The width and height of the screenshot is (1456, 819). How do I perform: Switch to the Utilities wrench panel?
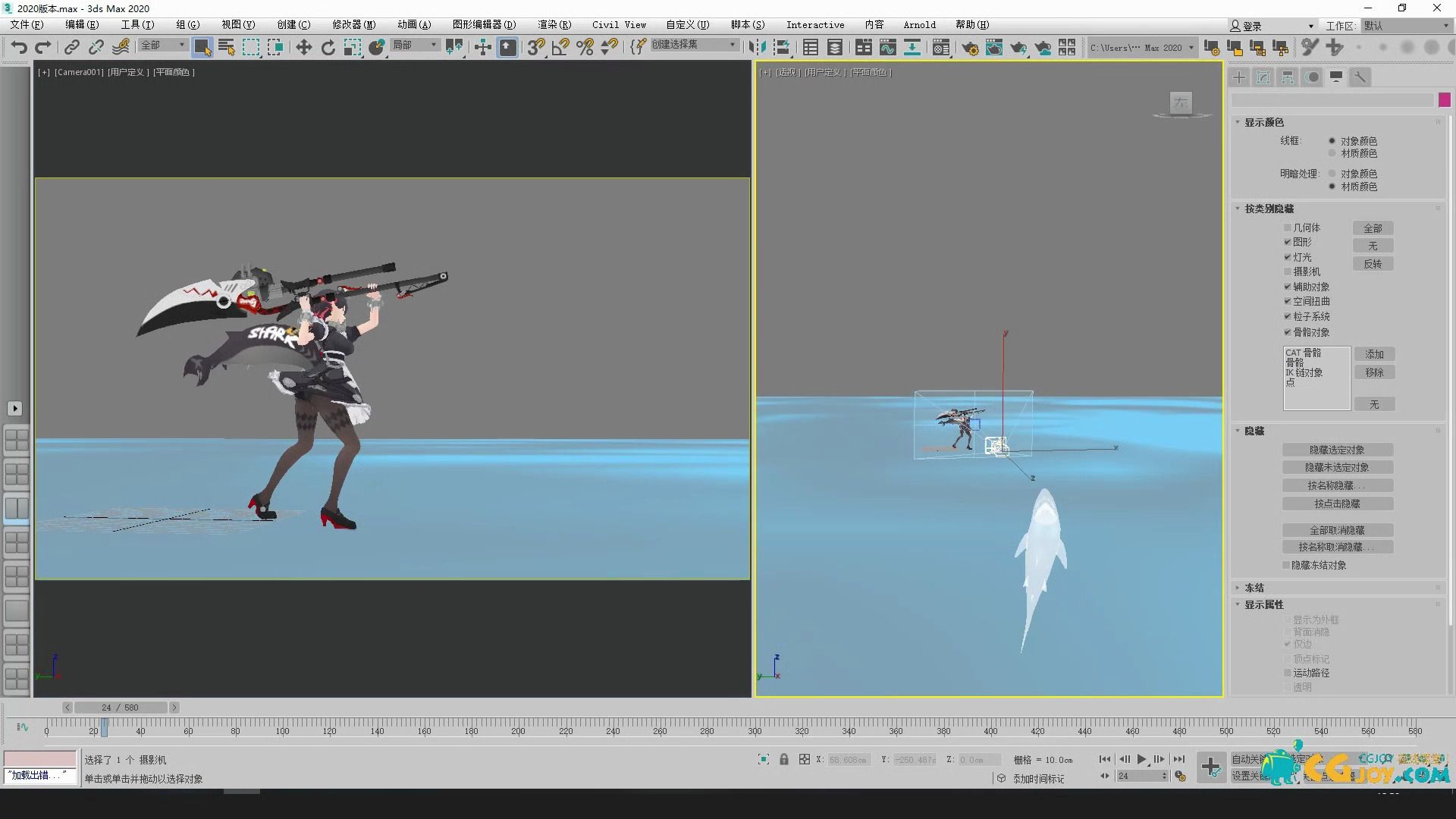(x=1360, y=77)
